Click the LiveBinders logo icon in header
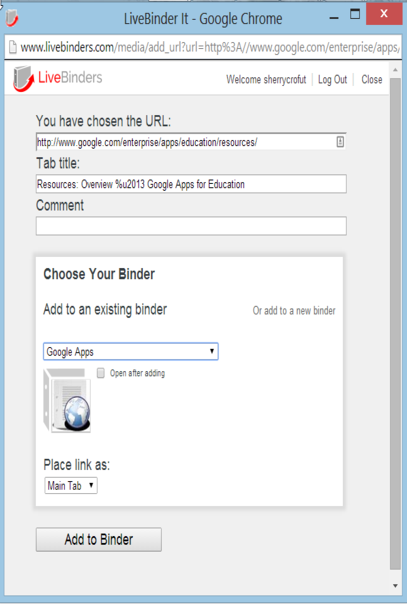Image resolution: width=407 pixels, height=604 pixels. [x=23, y=79]
